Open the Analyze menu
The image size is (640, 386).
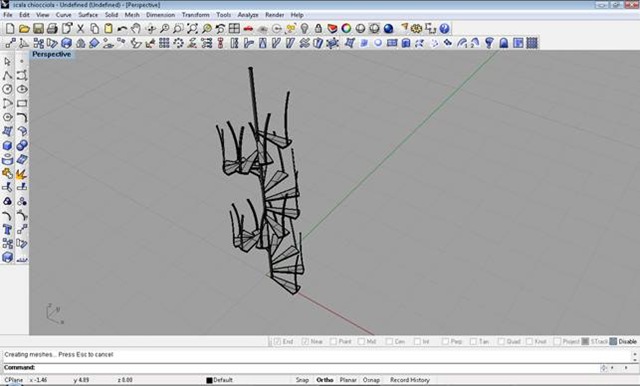248,15
